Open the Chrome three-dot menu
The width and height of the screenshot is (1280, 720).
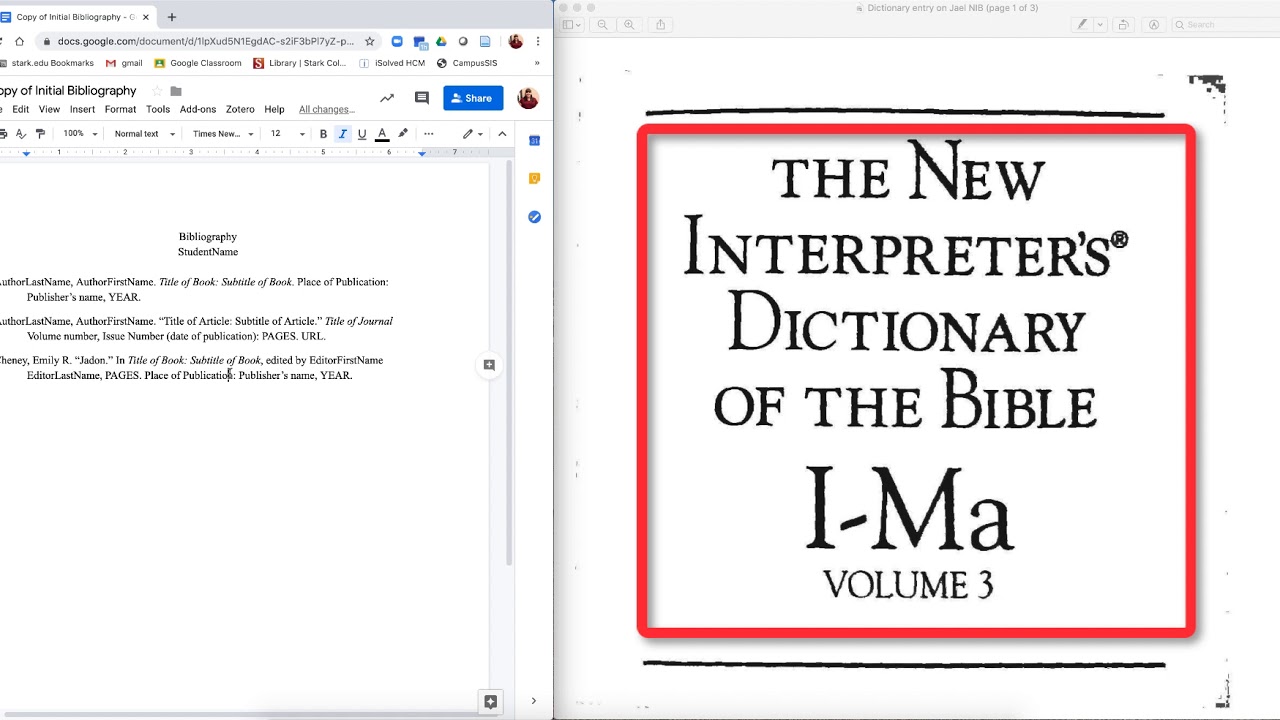coord(538,41)
